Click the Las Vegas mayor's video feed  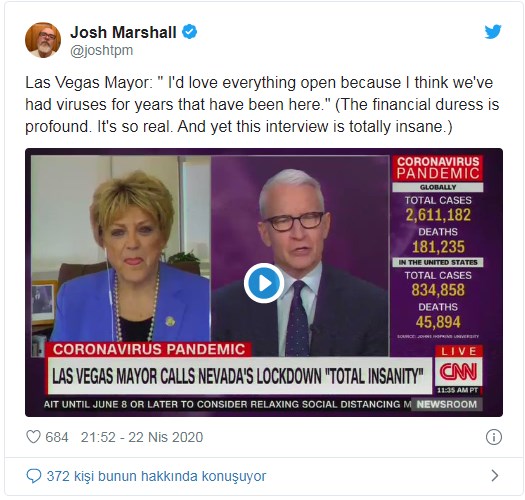click(121, 248)
